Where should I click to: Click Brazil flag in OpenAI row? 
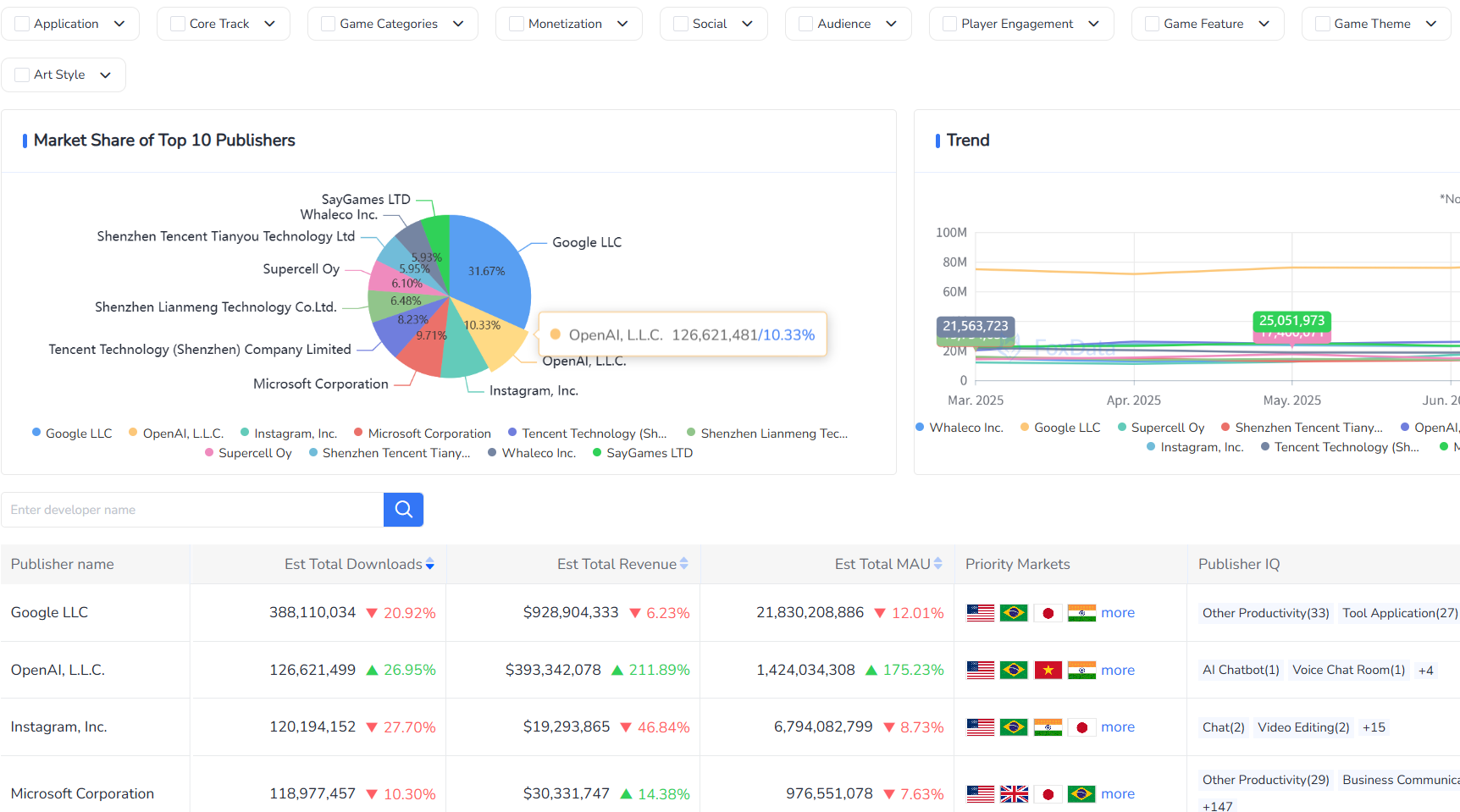coord(1014,671)
